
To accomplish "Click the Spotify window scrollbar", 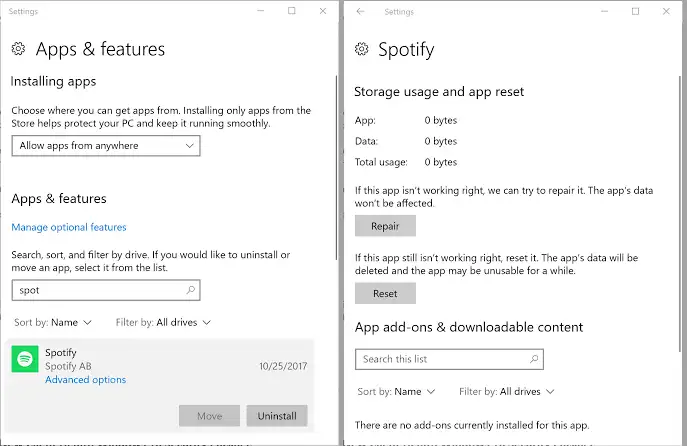I will click(680, 215).
